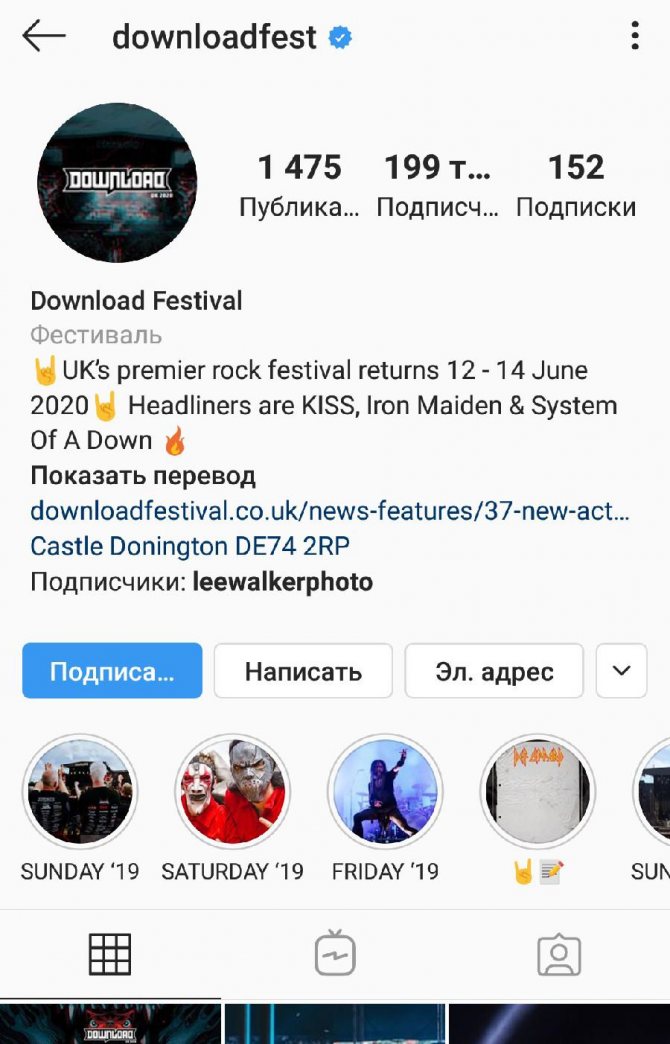Tap the Написать message button
Image resolution: width=670 pixels, height=1044 pixels.
(303, 670)
